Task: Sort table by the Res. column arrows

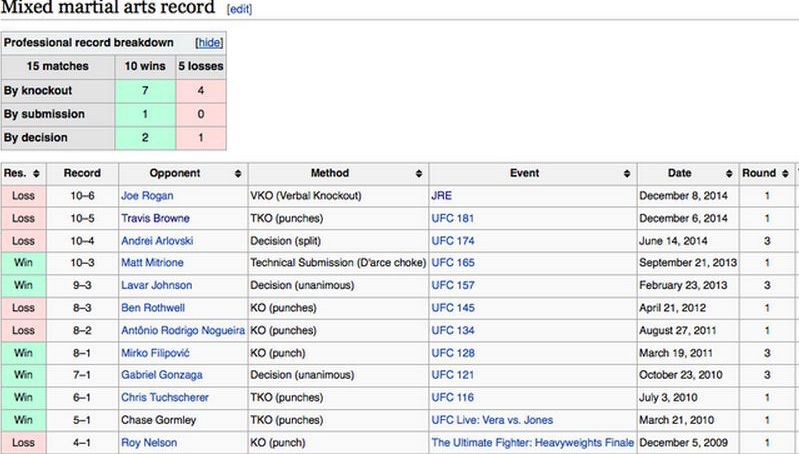Action: (x=36, y=173)
